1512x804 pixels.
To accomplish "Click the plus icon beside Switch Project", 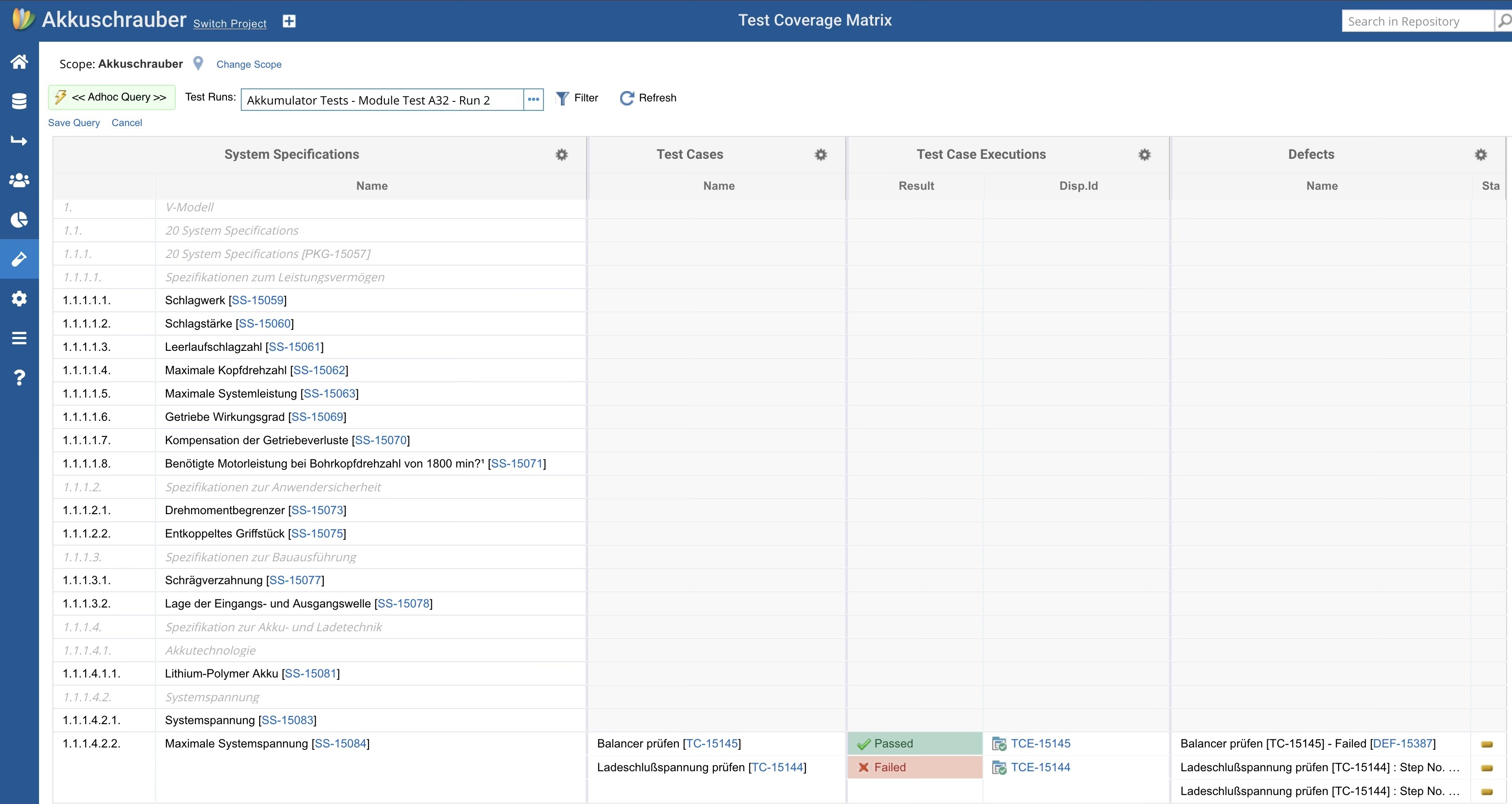I will (289, 22).
